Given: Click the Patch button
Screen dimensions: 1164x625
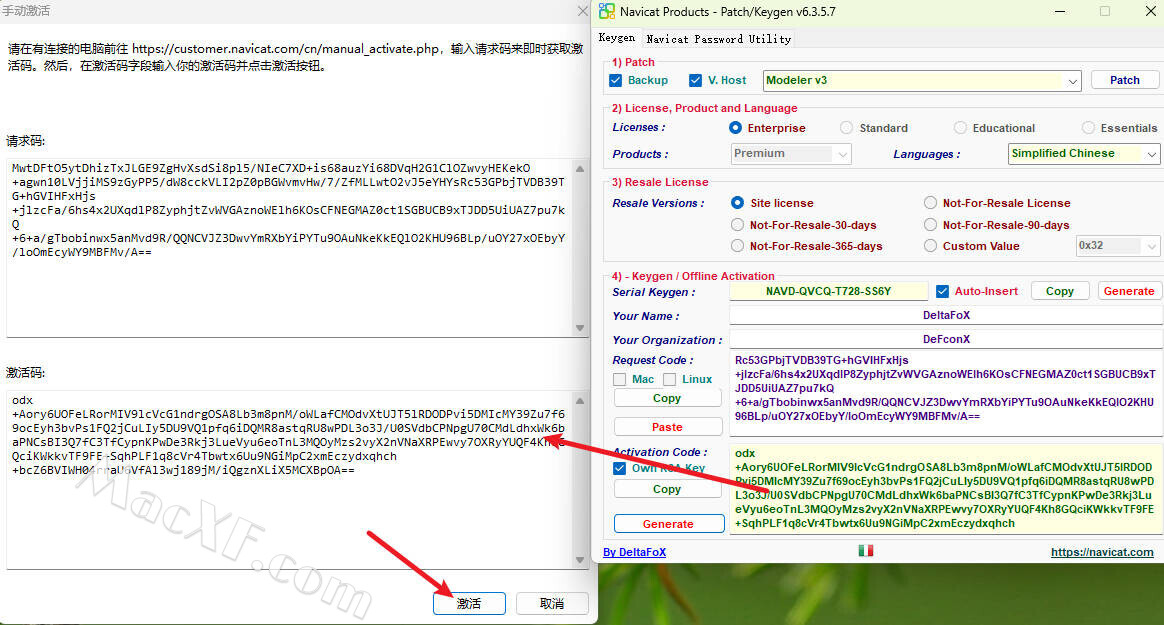Looking at the screenshot, I should [1124, 80].
